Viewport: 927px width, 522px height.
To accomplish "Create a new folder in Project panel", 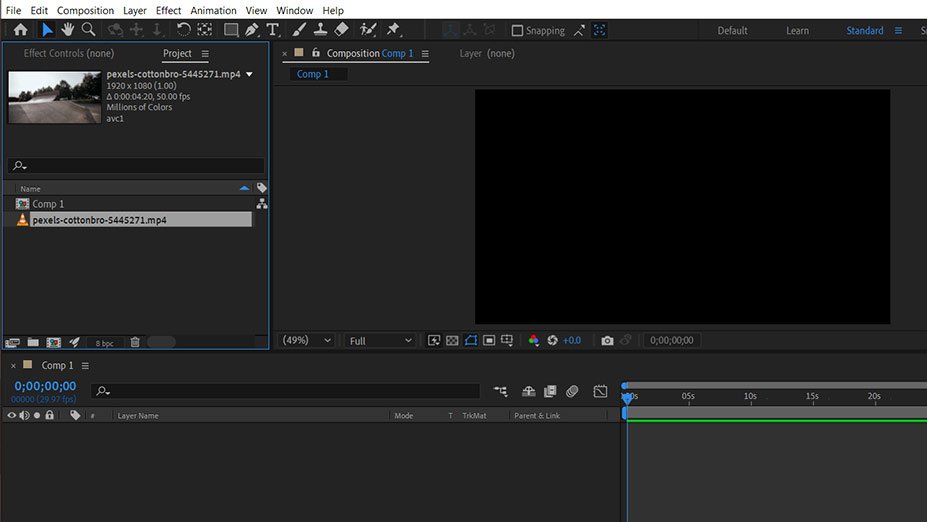I will coord(33,342).
